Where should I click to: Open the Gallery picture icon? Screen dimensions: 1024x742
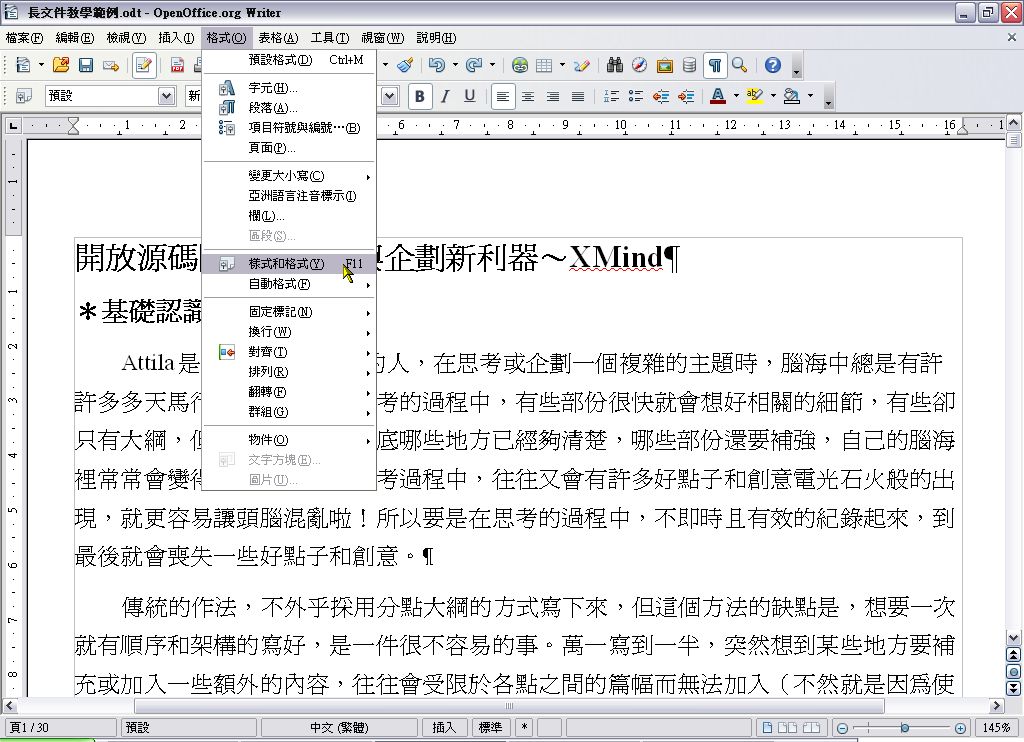coord(664,65)
